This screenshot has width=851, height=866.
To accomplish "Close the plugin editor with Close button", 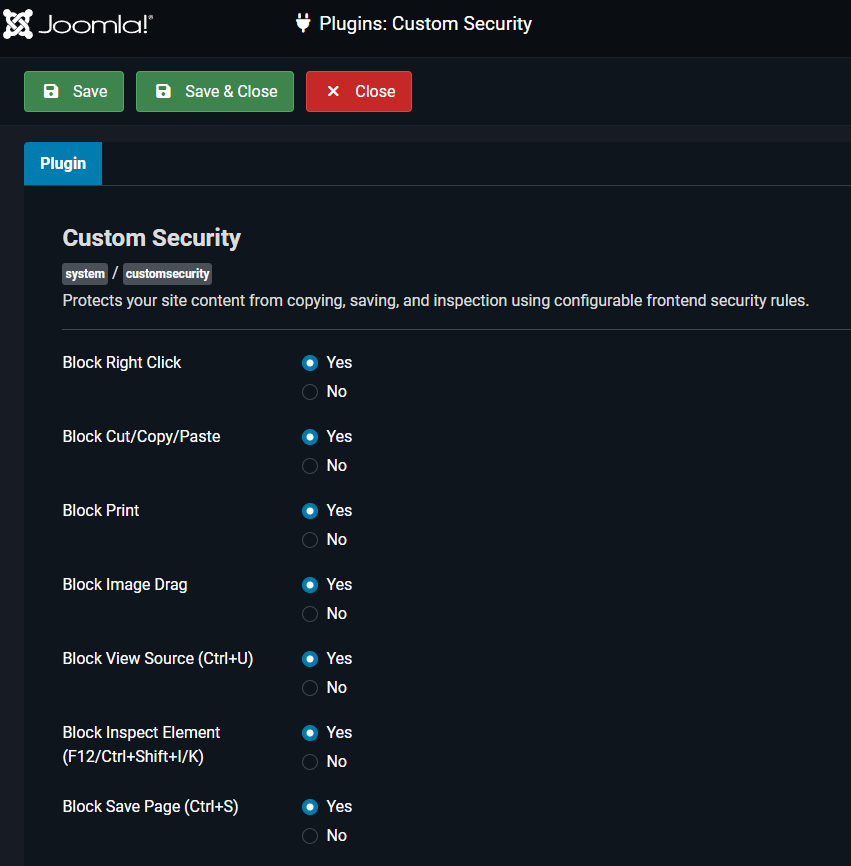I will (358, 91).
